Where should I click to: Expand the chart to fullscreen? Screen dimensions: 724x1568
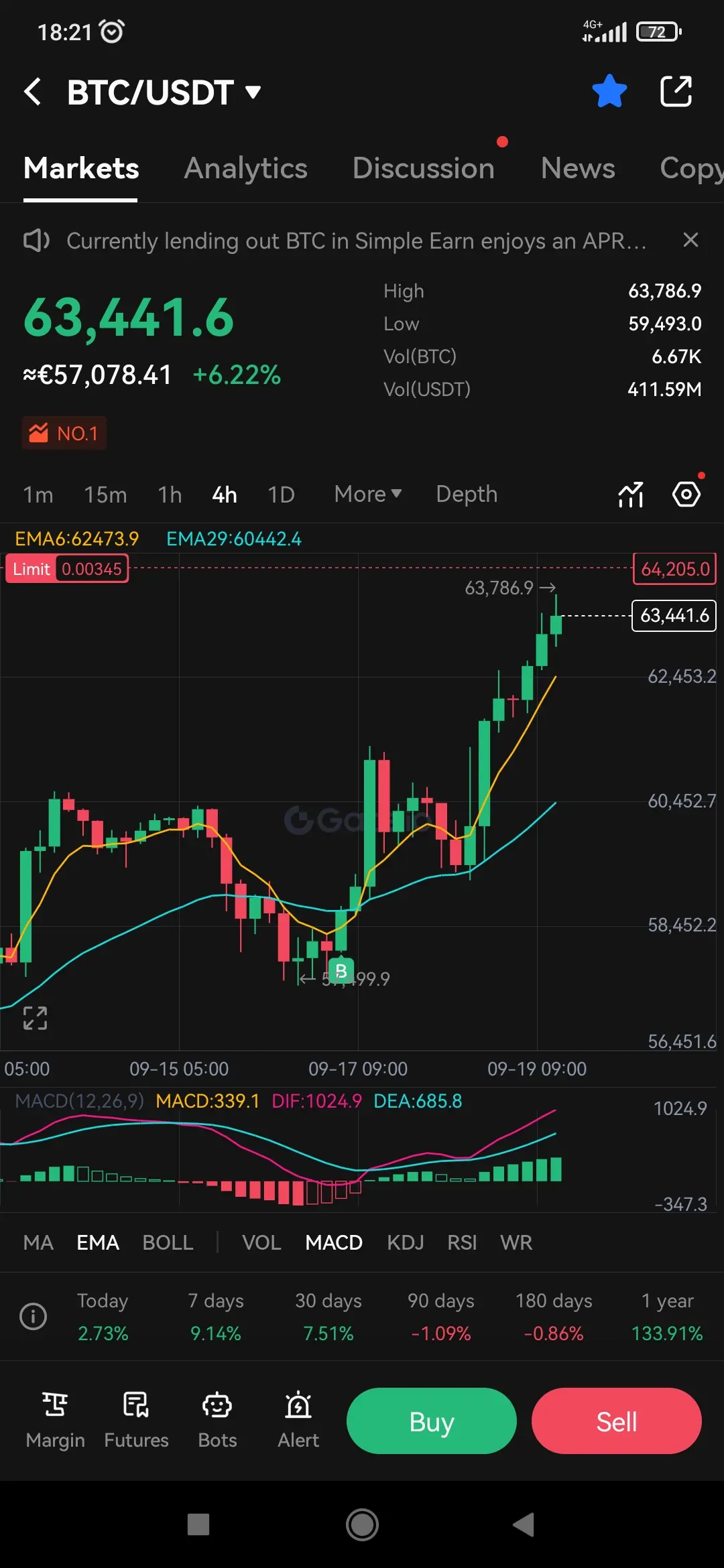35,1018
